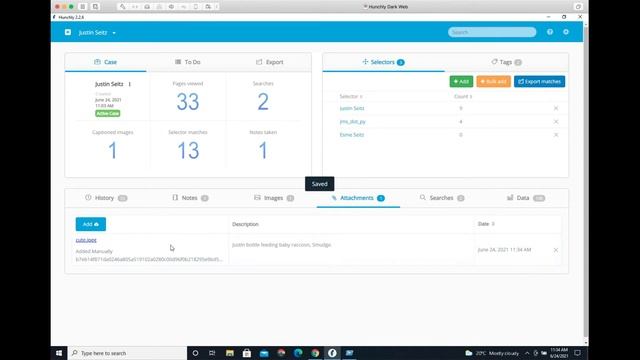Click the snapshot icon in VM toolbar
This screenshot has height=360, width=640.
point(96,7)
